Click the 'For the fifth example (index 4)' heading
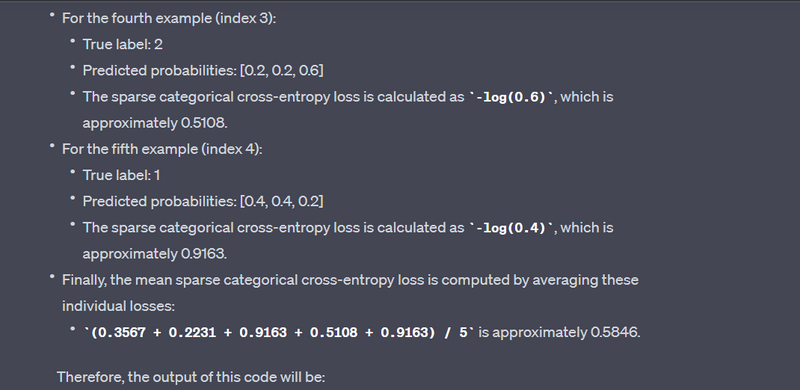800x390 pixels. pyautogui.click(x=162, y=149)
